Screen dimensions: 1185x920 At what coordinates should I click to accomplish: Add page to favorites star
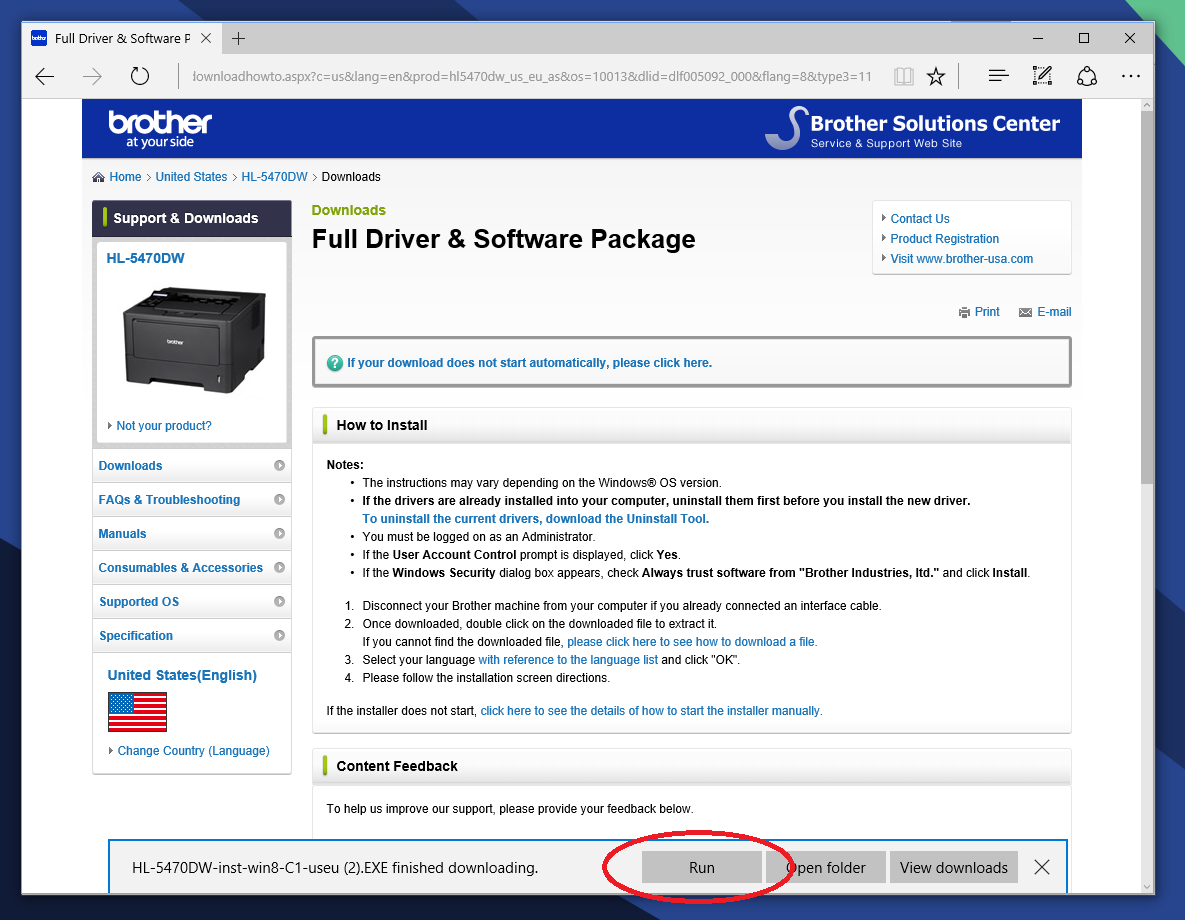tap(936, 76)
